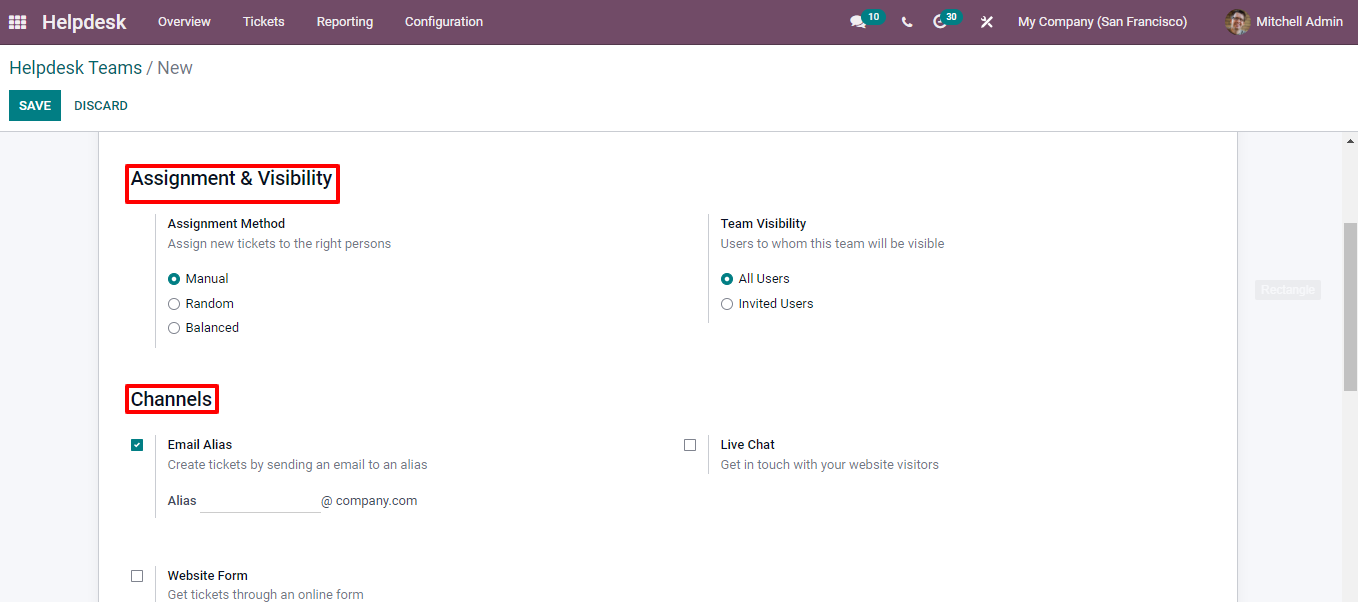Open the apps grid menu icon
1358x602 pixels.
(18, 22)
